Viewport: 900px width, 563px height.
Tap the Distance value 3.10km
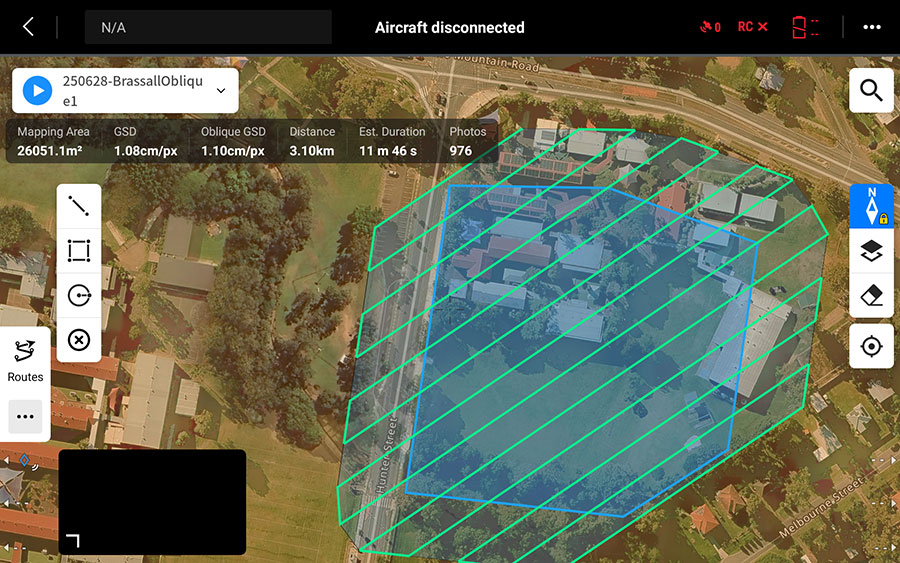click(312, 151)
